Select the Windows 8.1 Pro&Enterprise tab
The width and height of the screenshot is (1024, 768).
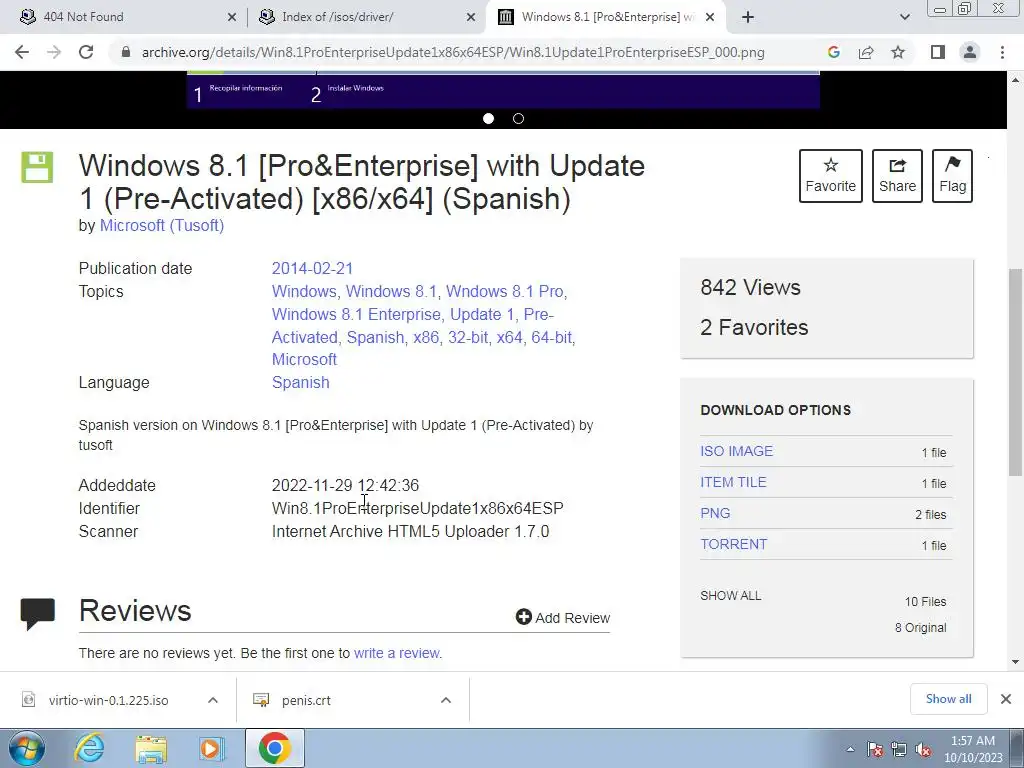[604, 17]
